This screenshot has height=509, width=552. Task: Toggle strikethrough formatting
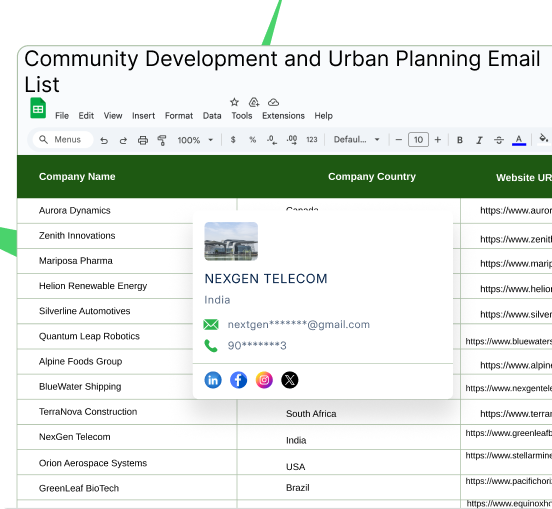(499, 140)
